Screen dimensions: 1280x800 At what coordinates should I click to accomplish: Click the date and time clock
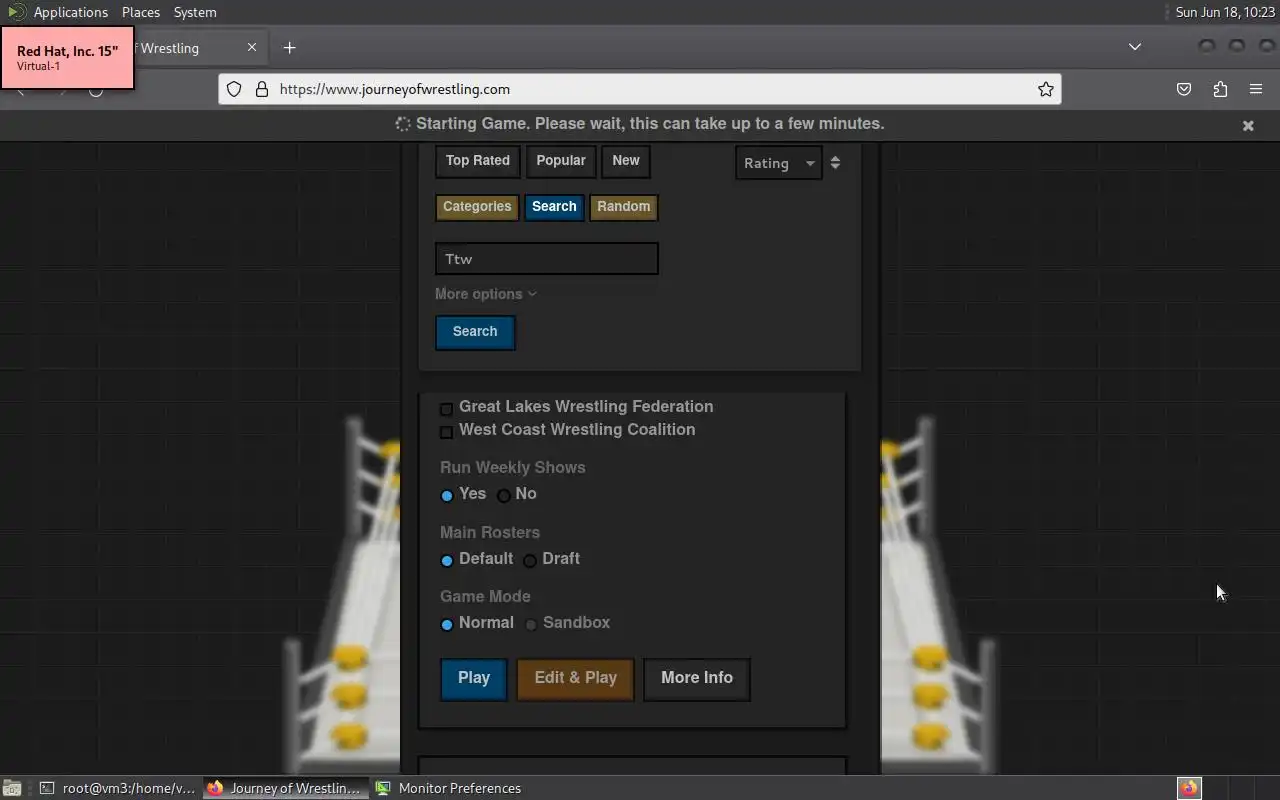[1225, 12]
